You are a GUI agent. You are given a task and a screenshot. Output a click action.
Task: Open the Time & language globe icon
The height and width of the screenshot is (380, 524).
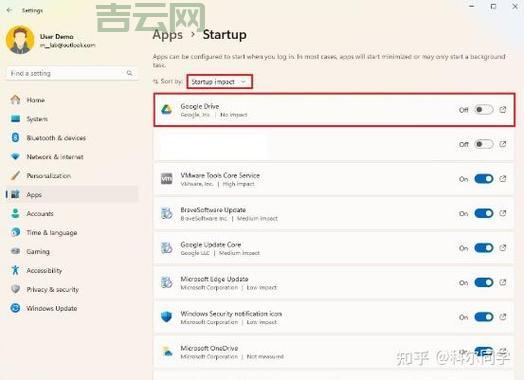click(15, 232)
